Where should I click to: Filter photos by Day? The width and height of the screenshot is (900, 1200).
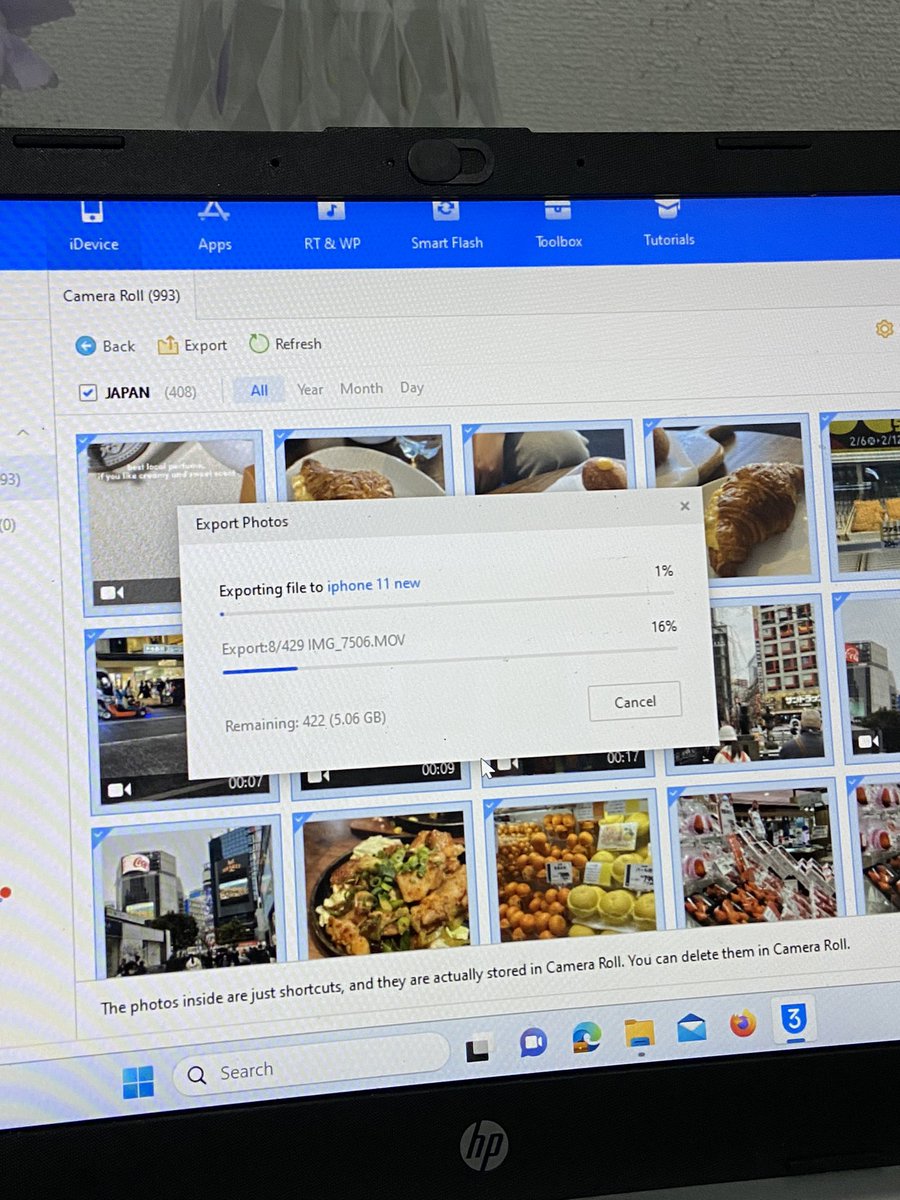pos(412,387)
